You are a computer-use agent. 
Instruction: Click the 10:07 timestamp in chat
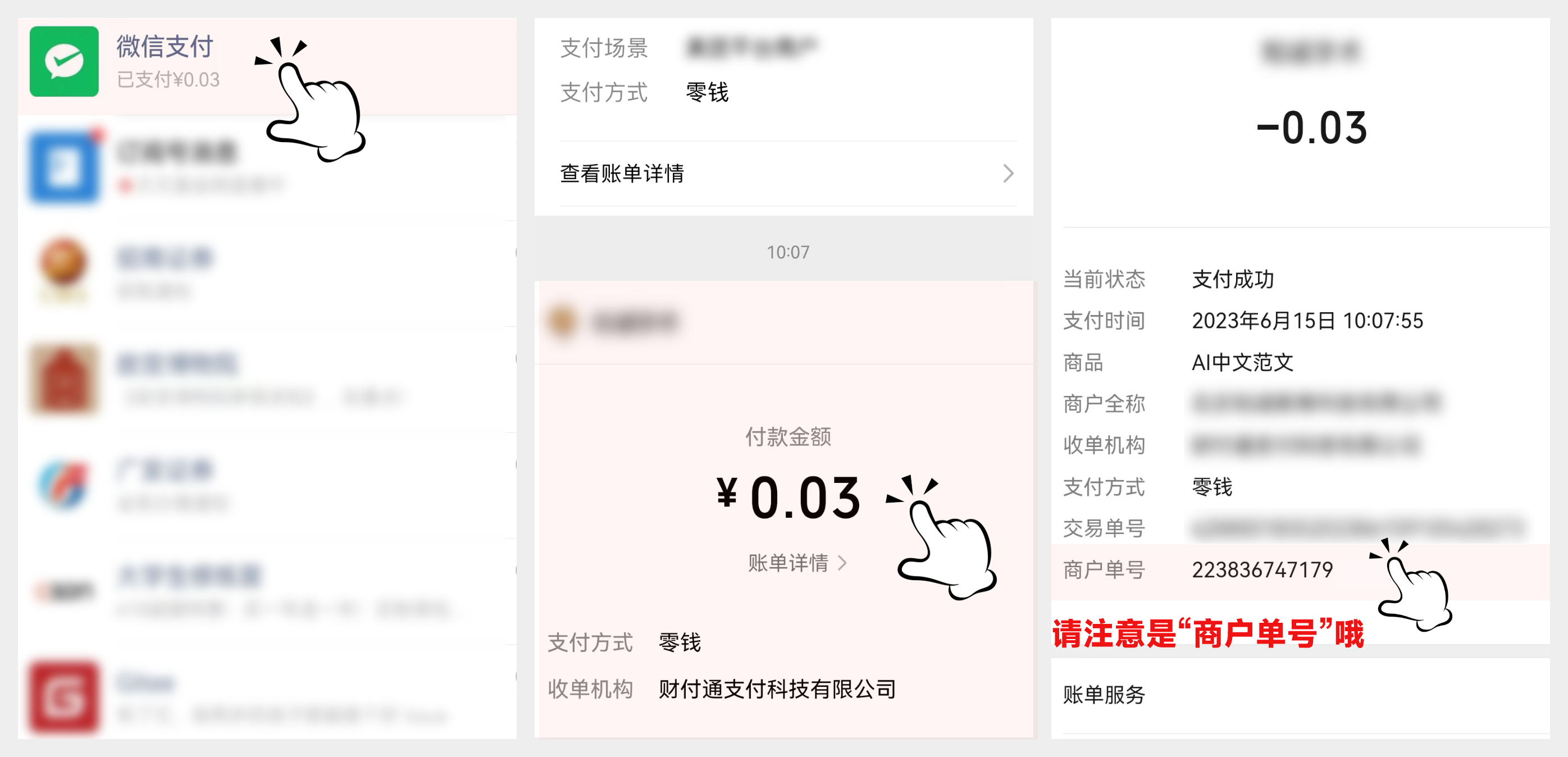click(x=788, y=252)
